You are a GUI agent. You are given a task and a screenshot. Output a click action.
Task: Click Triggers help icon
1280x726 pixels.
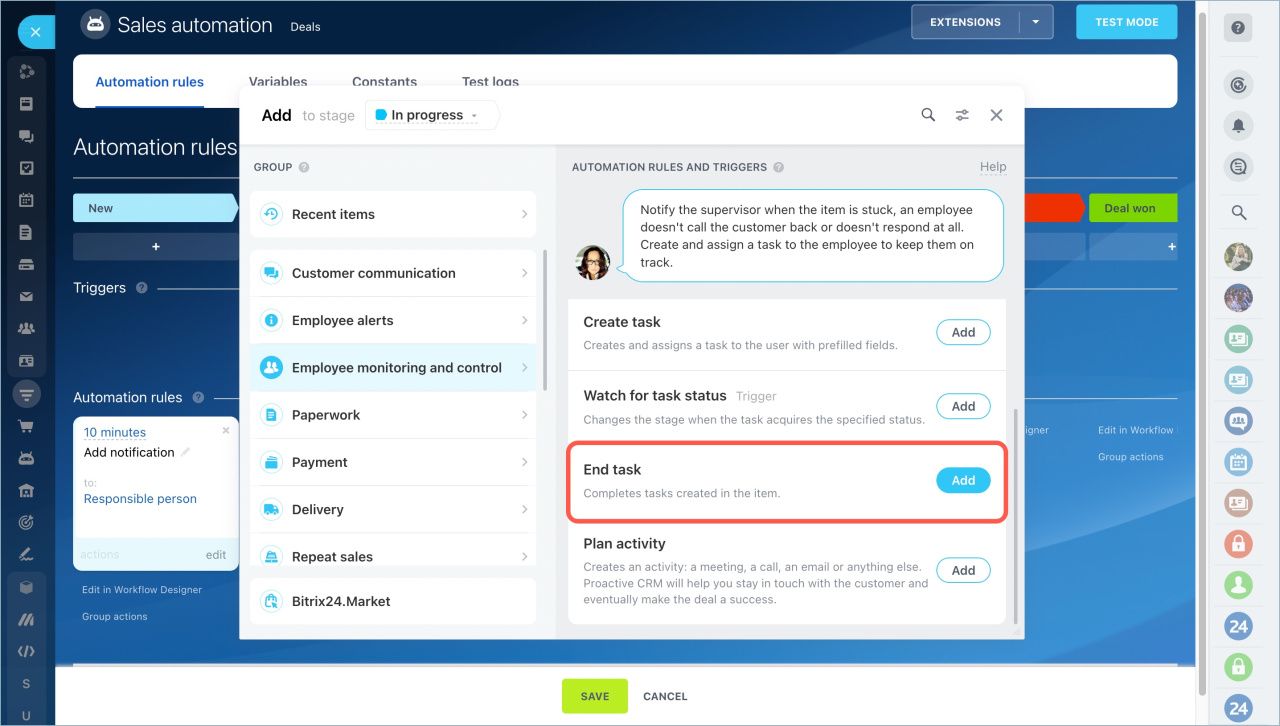tap(141, 288)
